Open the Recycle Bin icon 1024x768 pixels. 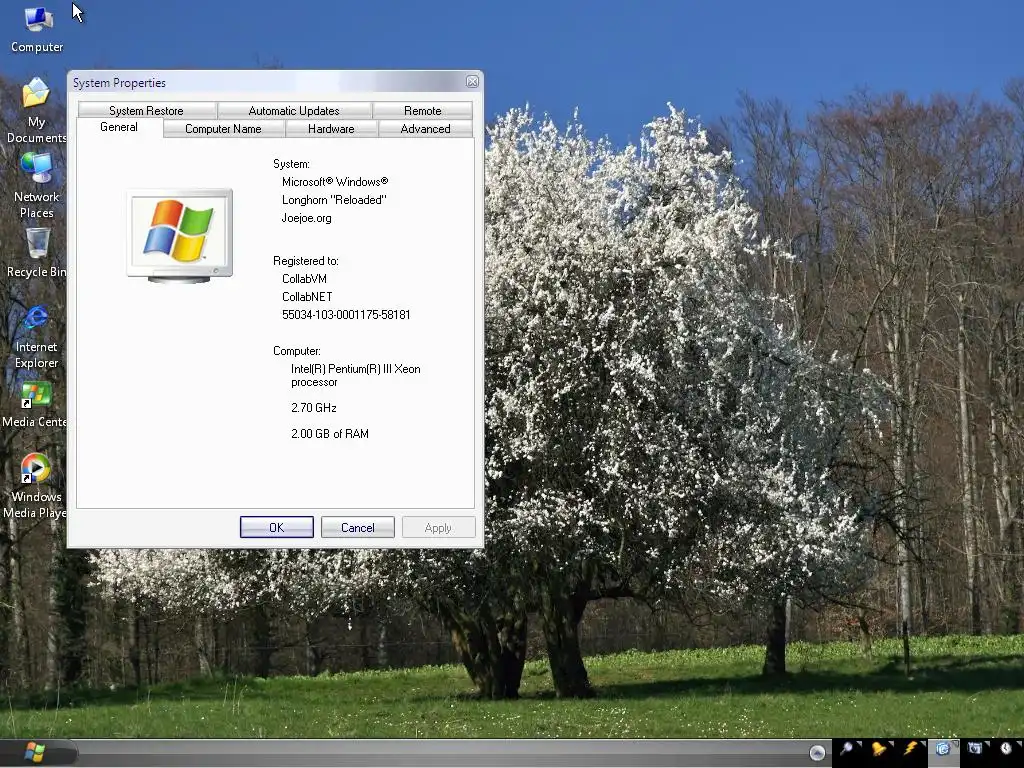tap(37, 253)
